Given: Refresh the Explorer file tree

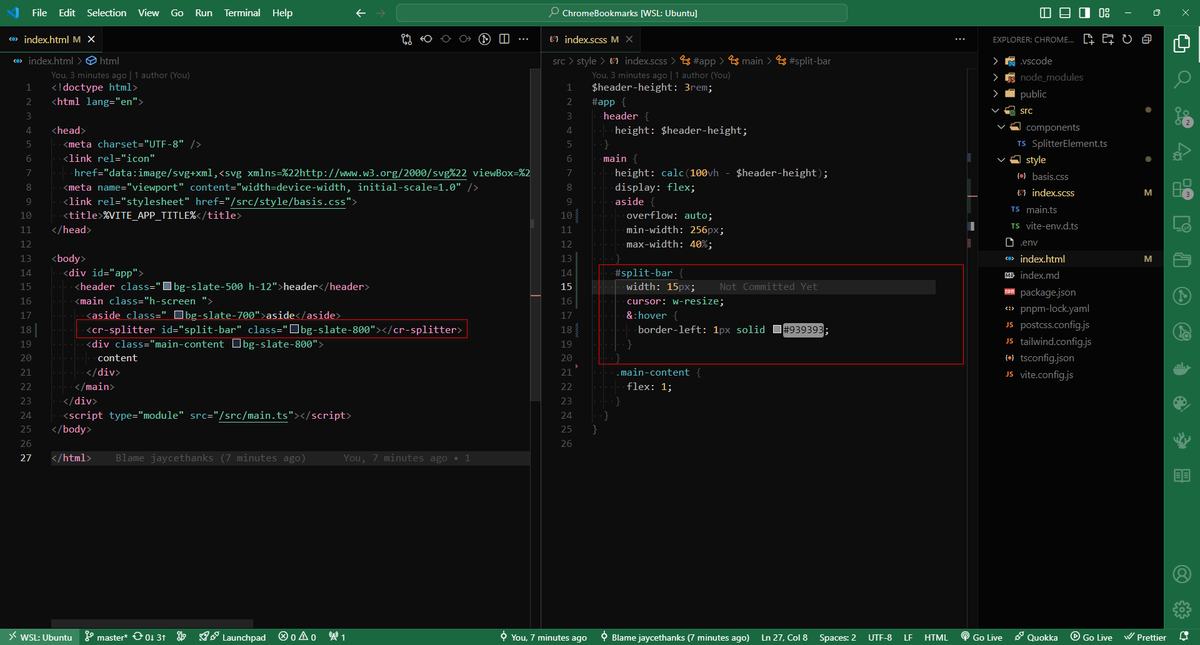Looking at the screenshot, I should 1127,40.
